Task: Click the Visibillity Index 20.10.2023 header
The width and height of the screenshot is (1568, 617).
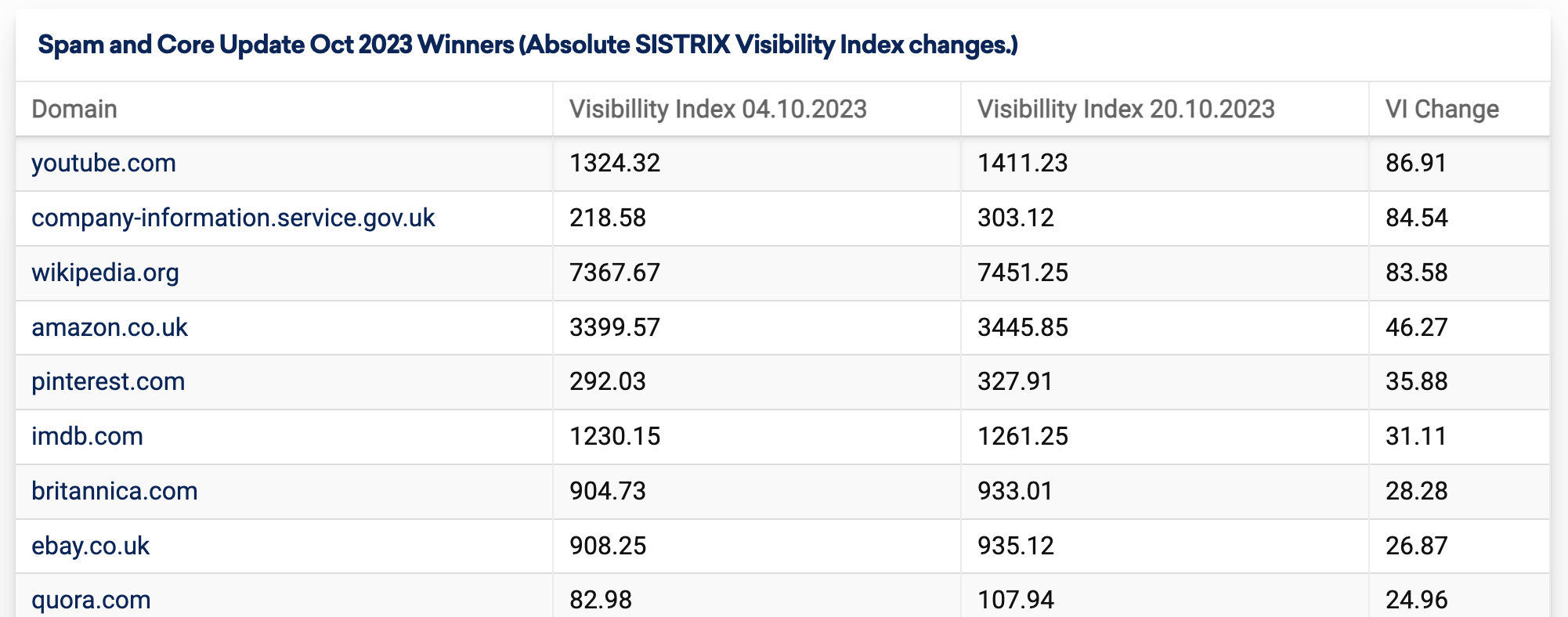Action: (x=1125, y=109)
